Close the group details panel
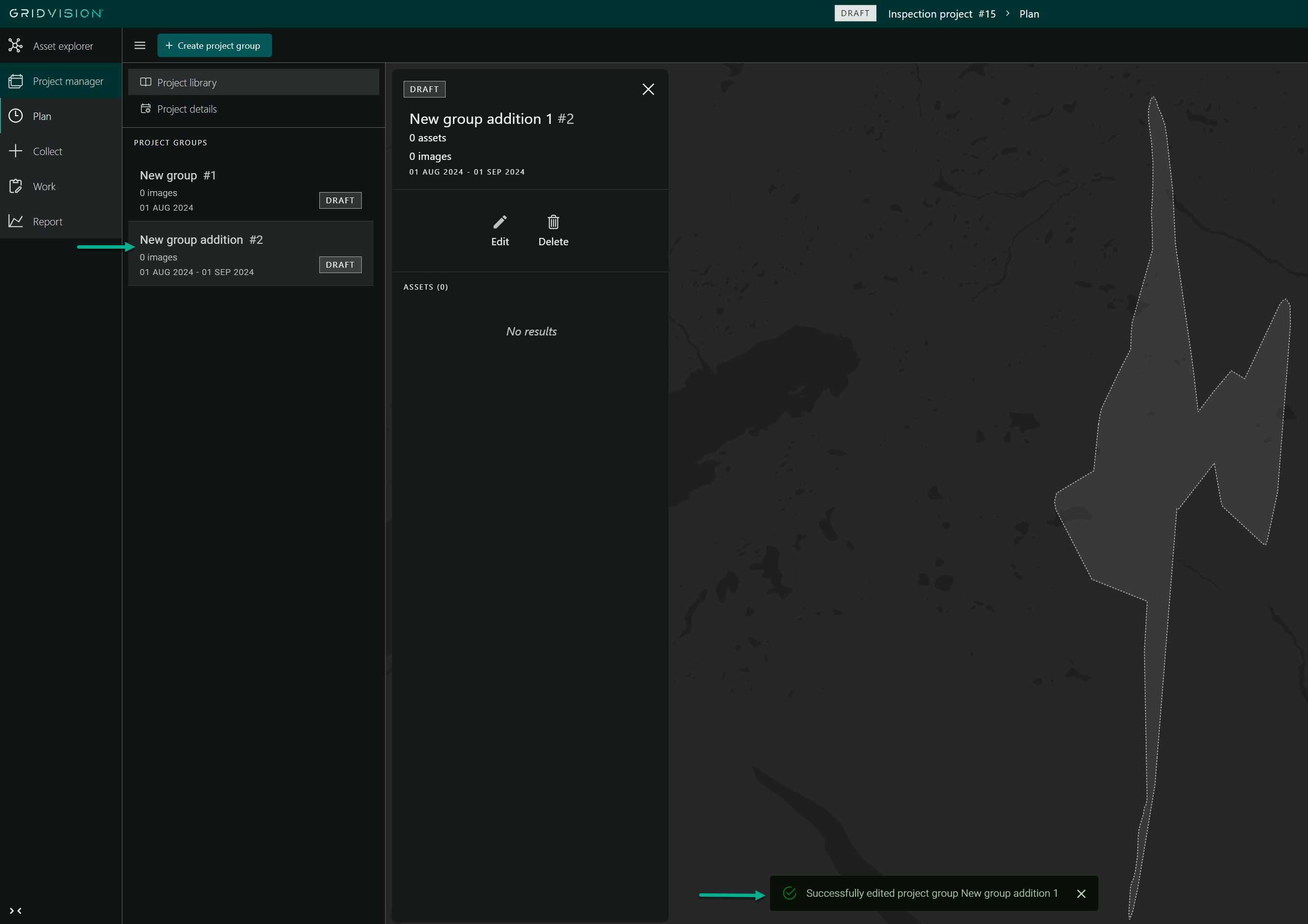 pos(648,89)
